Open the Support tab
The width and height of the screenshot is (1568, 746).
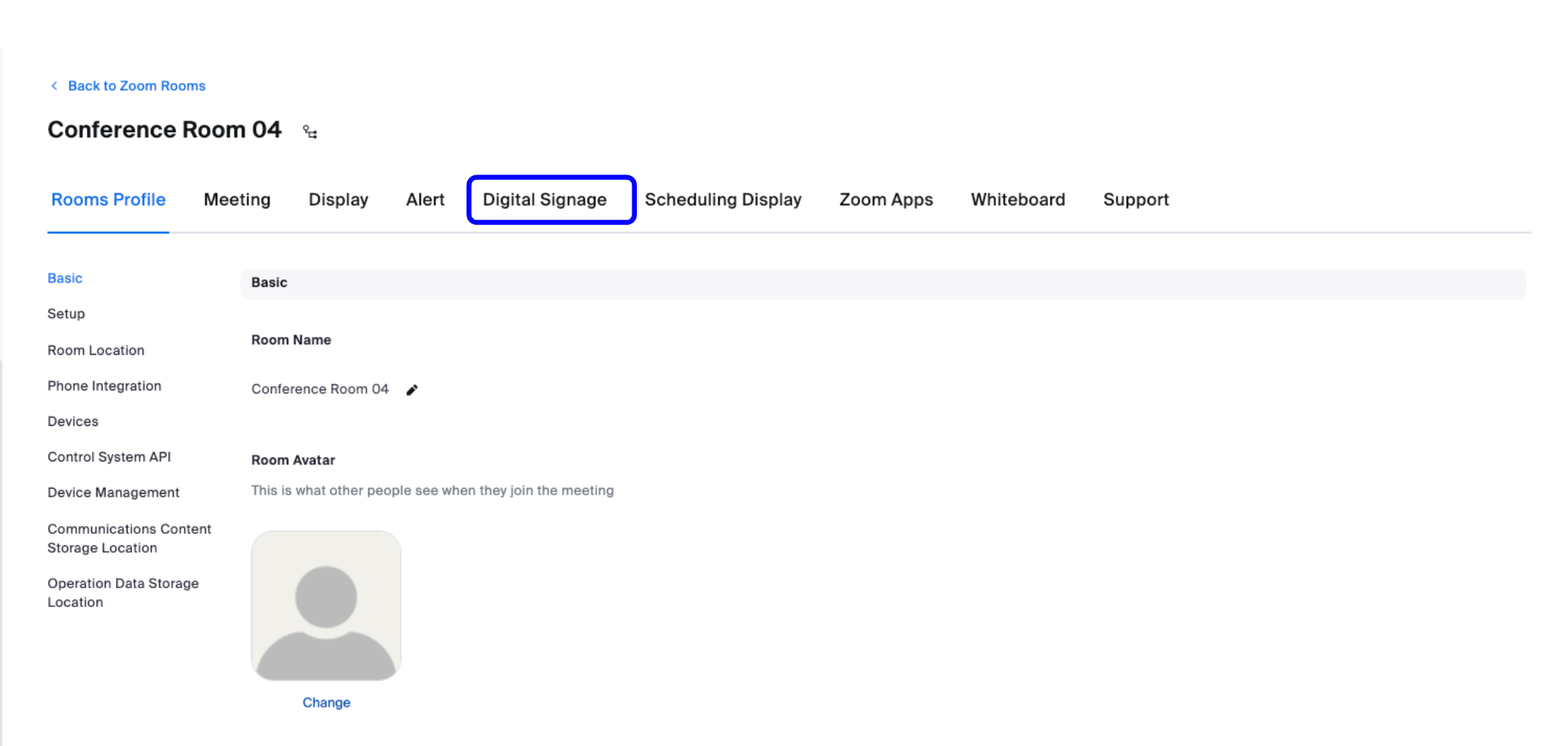1136,199
